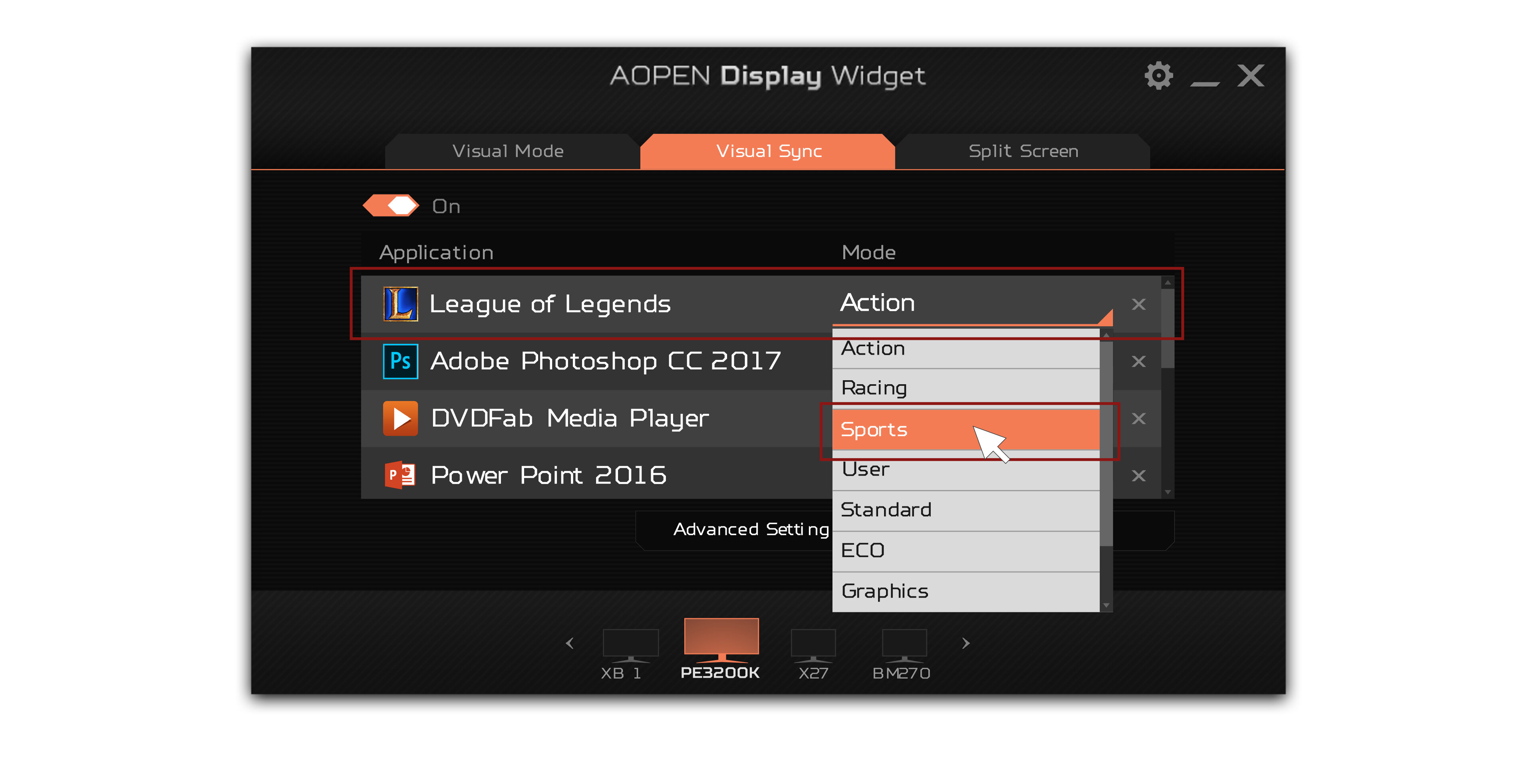Toggle the Visual Sync On switch
This screenshot has width=1534, height=784.
(x=391, y=206)
